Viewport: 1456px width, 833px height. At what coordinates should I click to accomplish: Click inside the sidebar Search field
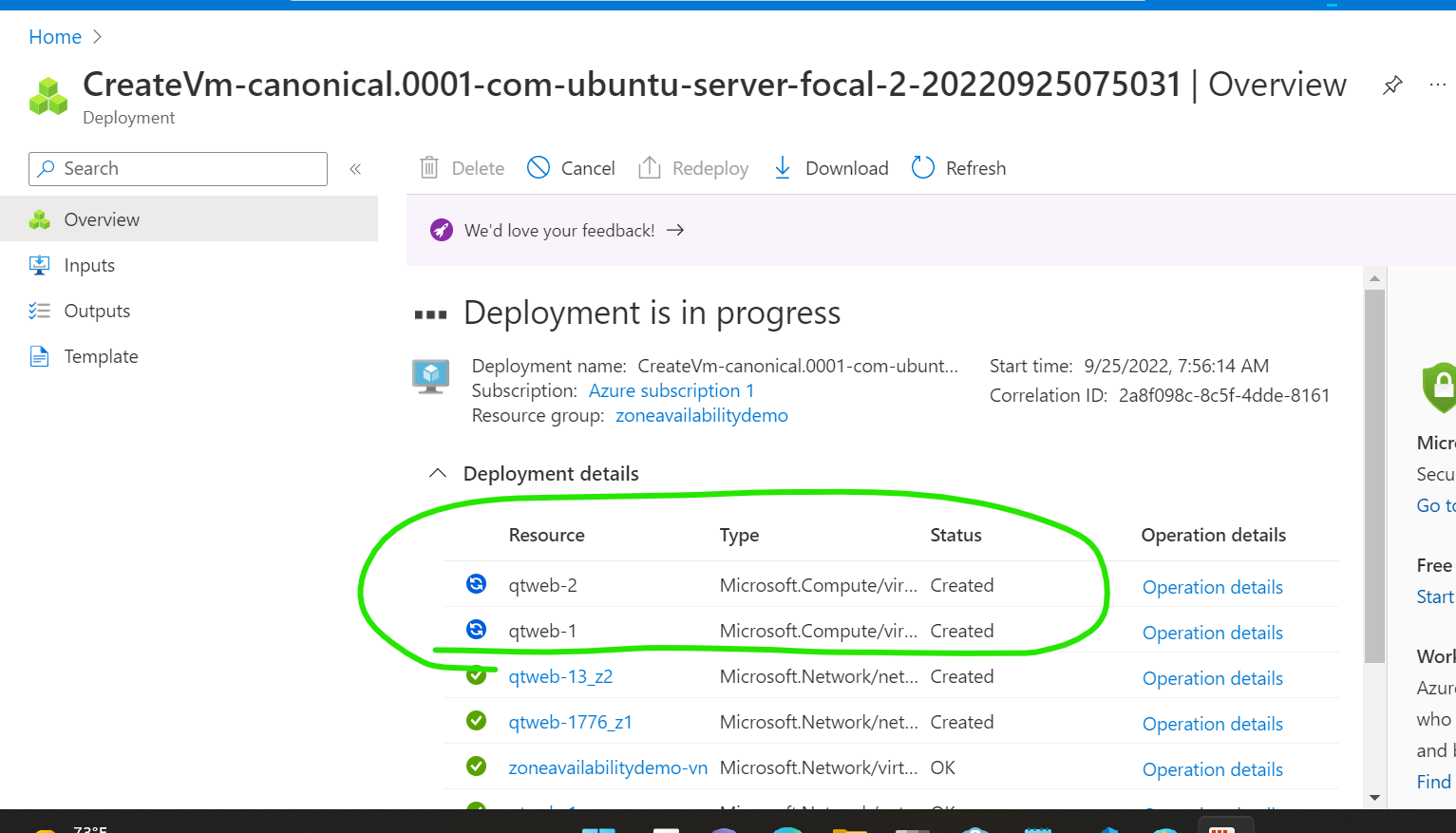coord(178,168)
